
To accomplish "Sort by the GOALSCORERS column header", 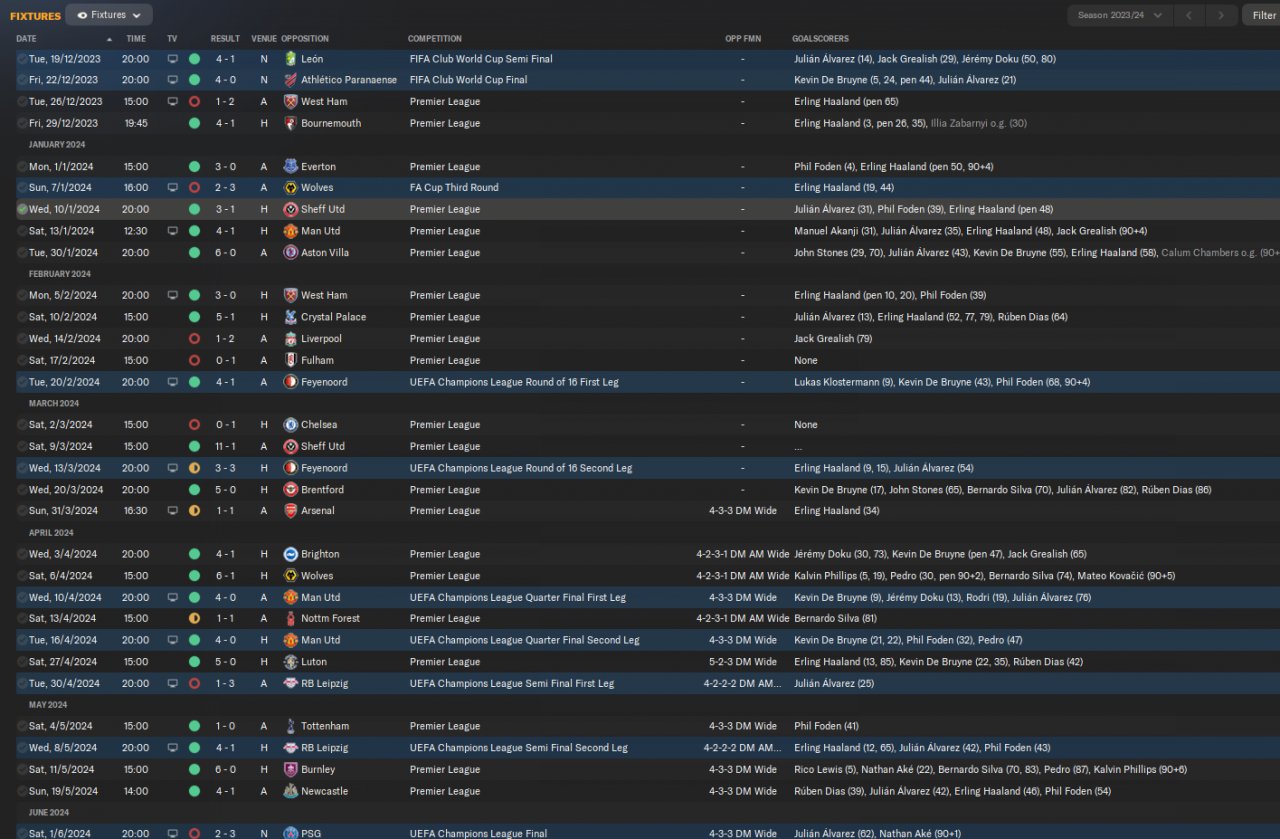I will (819, 39).
